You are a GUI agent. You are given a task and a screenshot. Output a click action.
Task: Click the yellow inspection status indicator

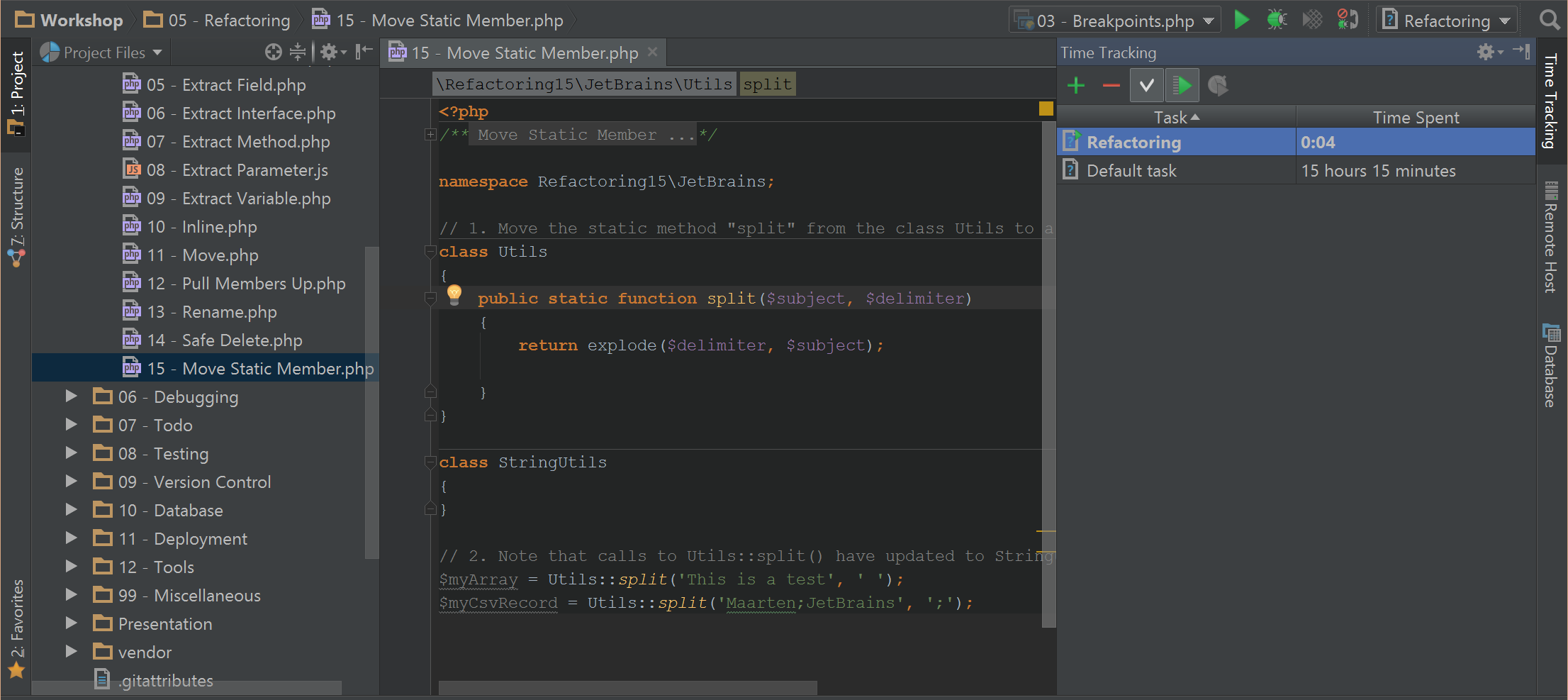tap(1046, 109)
